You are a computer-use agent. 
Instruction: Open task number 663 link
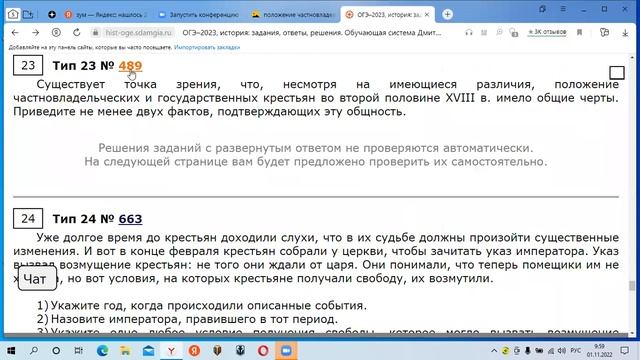tap(130, 219)
